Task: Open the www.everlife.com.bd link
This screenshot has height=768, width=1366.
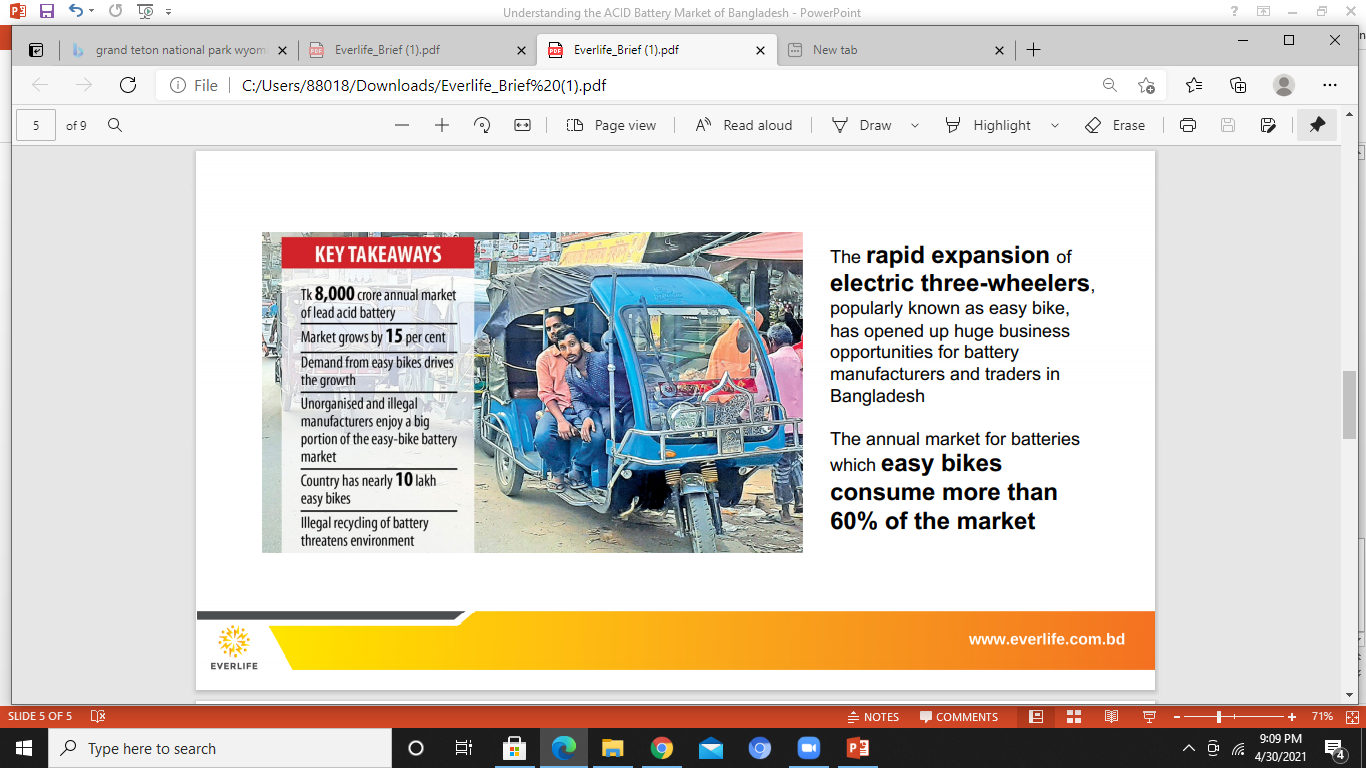Action: click(x=1047, y=639)
